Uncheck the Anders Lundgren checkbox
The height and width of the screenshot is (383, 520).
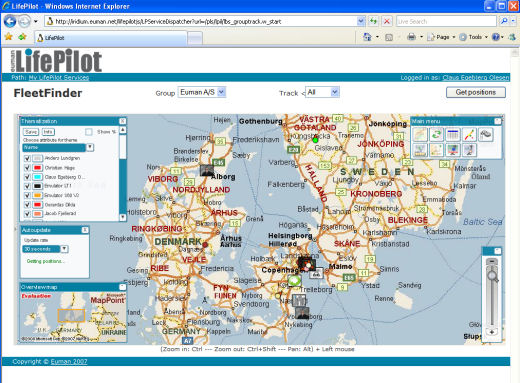(x=27, y=158)
